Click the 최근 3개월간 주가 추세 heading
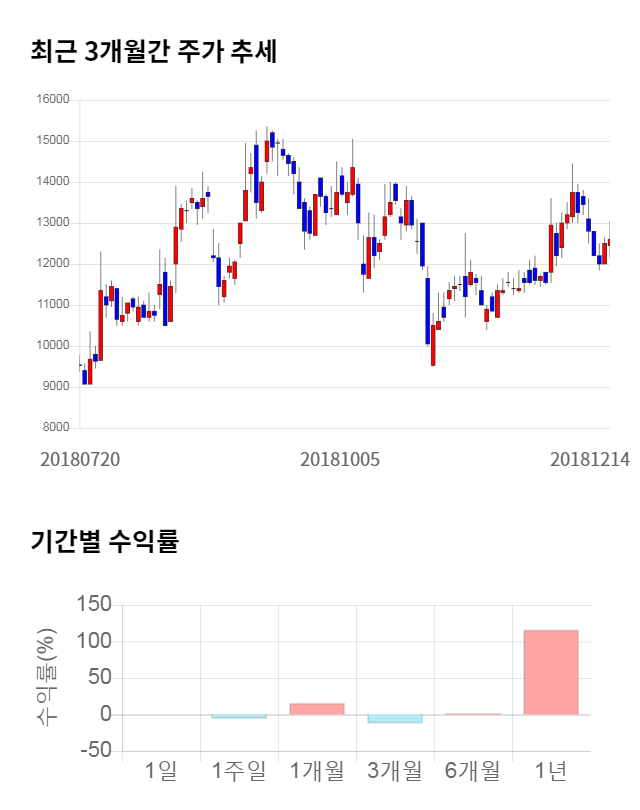640x810 pixels. pyautogui.click(x=154, y=51)
